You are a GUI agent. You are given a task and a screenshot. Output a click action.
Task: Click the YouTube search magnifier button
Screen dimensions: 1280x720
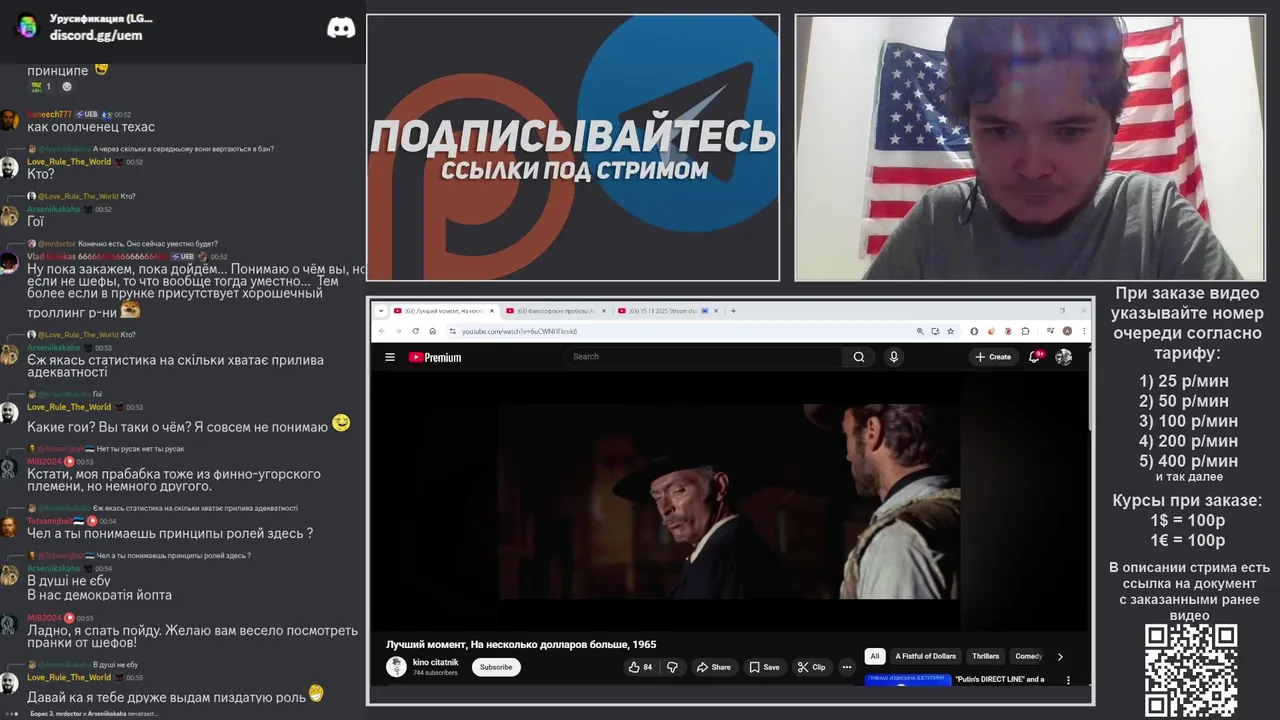859,357
